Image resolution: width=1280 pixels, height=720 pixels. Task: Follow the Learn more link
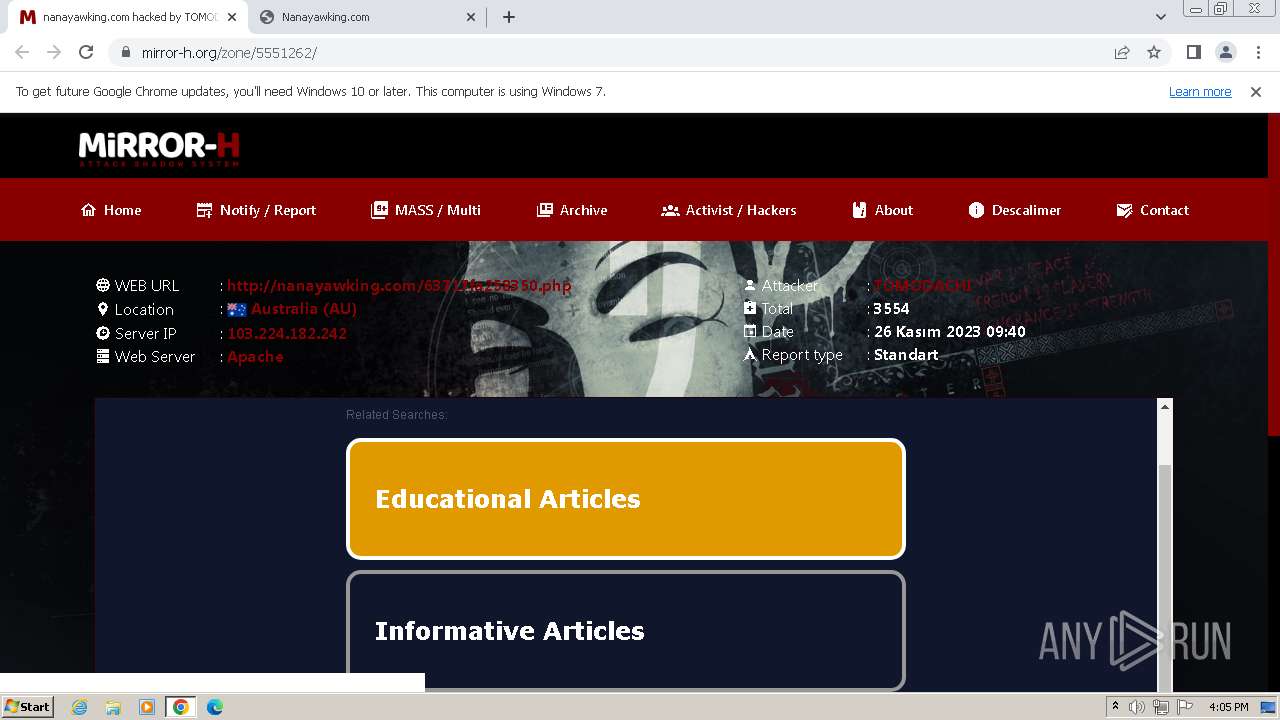(1200, 91)
